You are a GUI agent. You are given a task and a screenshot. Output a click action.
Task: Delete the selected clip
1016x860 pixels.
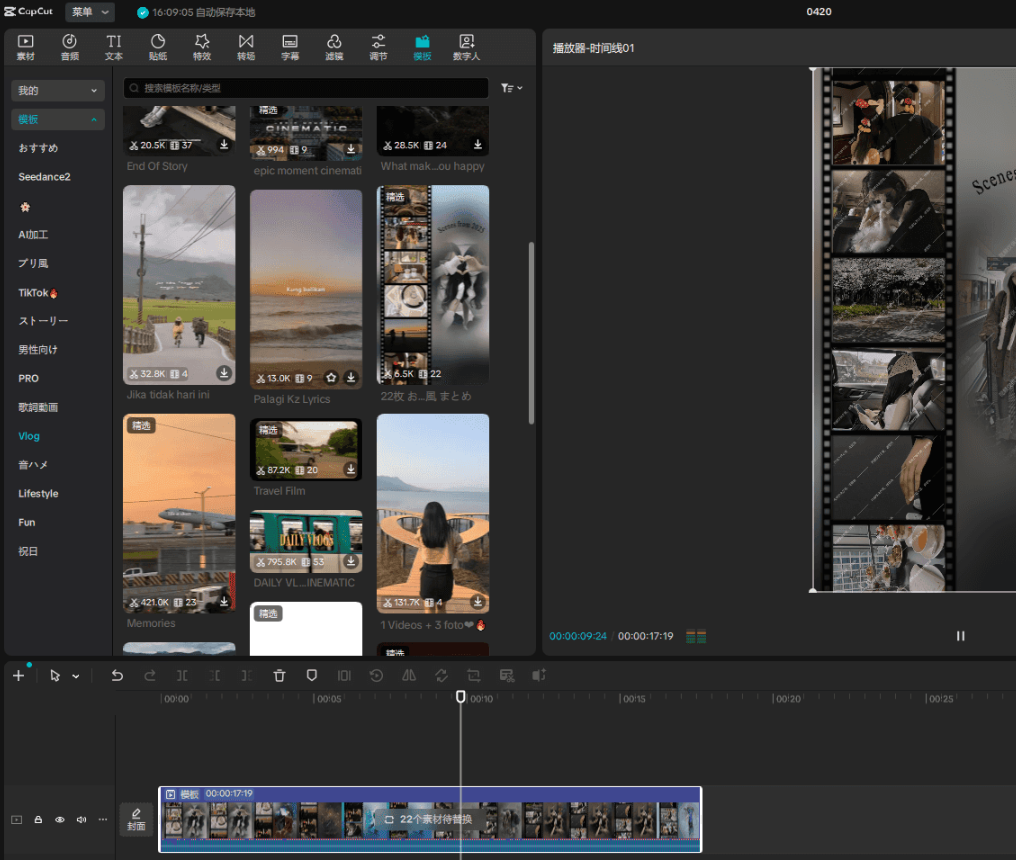[x=279, y=676]
